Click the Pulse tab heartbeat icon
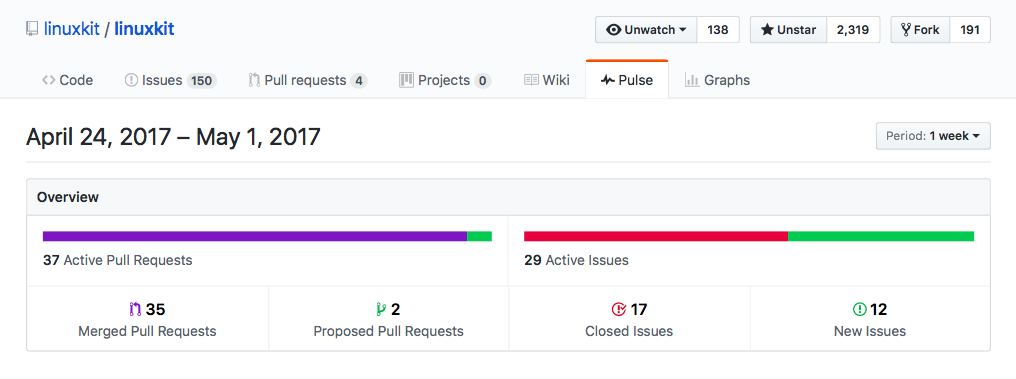 pos(608,81)
